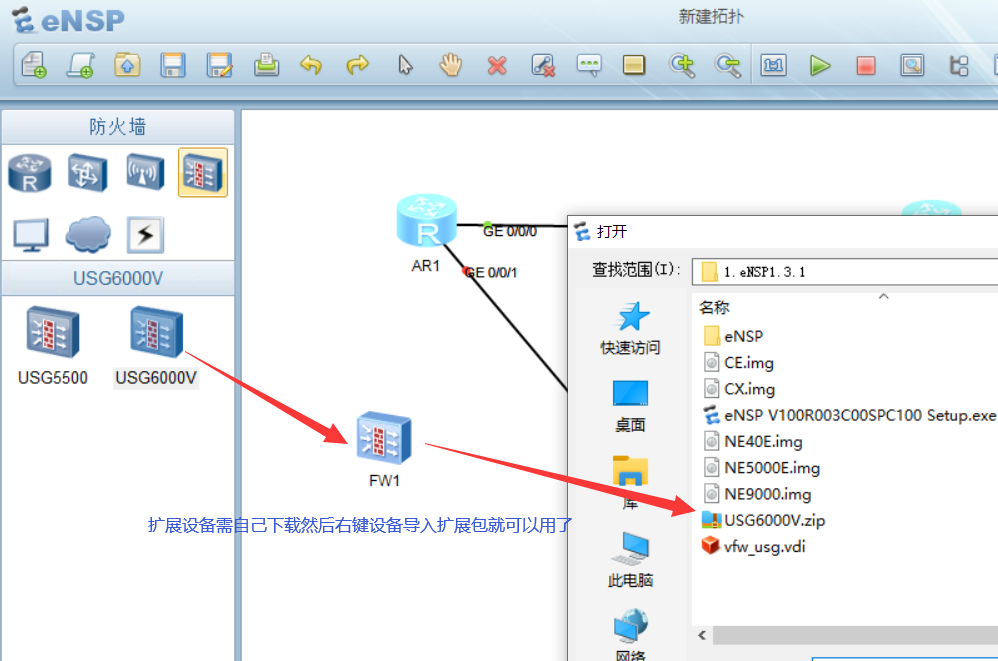Viewport: 998px width, 661px height.
Task: Click the data capture icon
Action: (911, 65)
